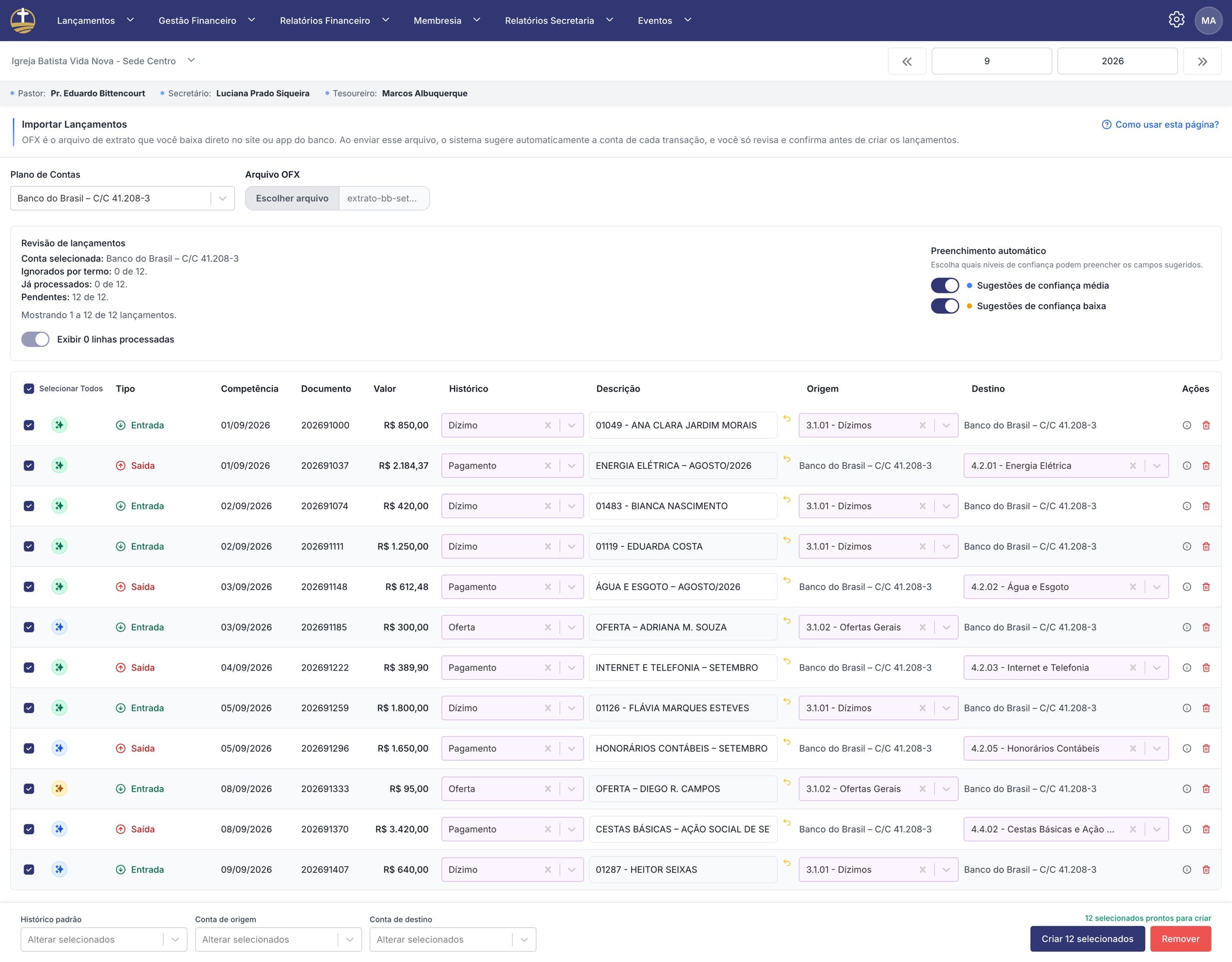Click Escolher arquivo button
Image resolution: width=1232 pixels, height=962 pixels.
292,199
